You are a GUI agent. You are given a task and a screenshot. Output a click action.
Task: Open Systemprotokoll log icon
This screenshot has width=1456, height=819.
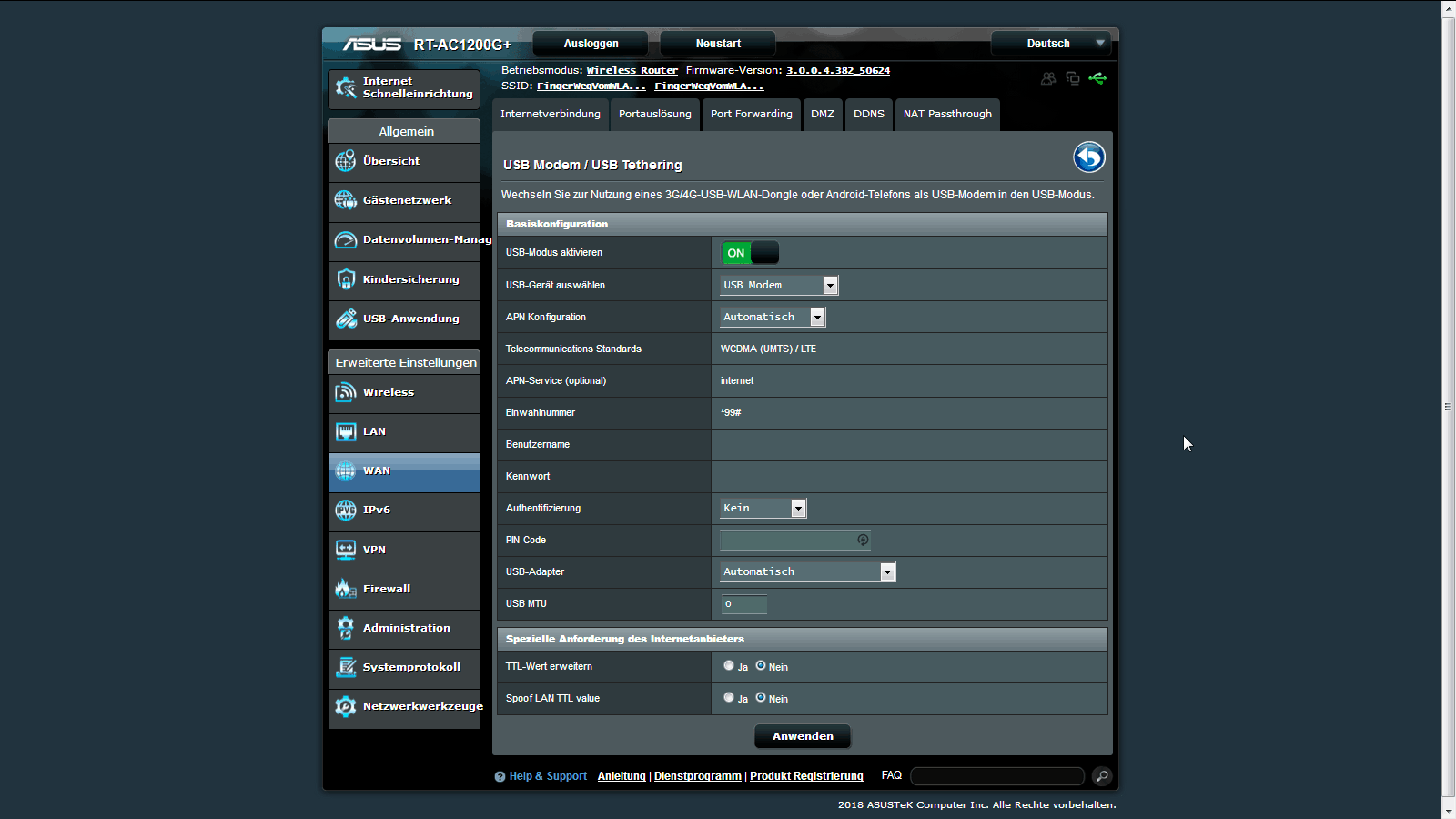[x=346, y=667]
